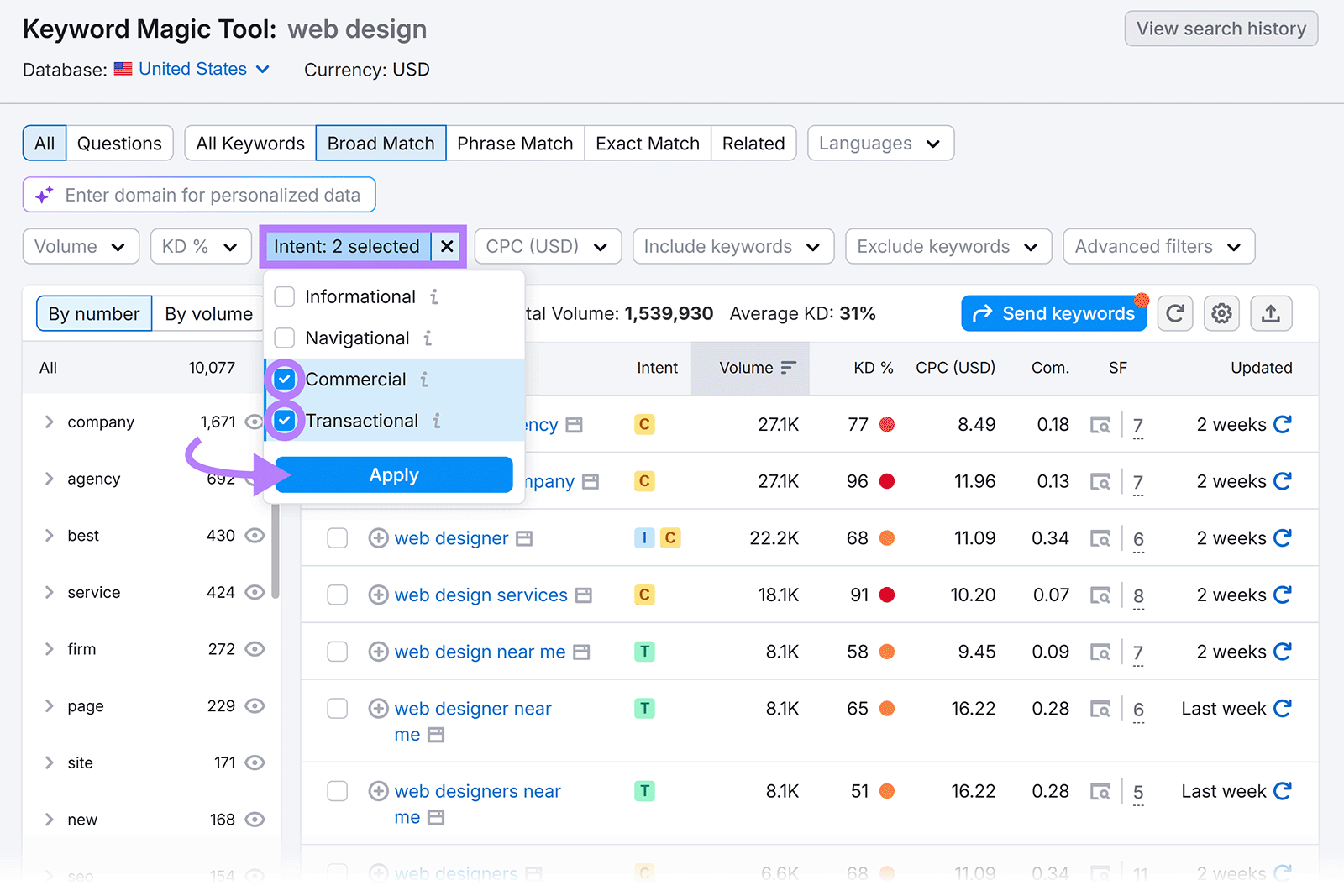Open SERP page icon beside web designer keyword
This screenshot has height=896, width=1344.
tap(524, 538)
